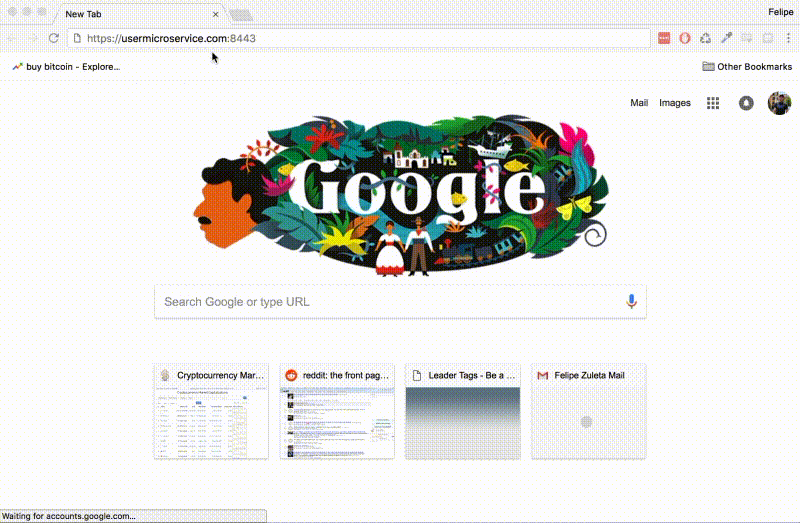Open the Google doodle image
The height and width of the screenshot is (523, 800).
(x=401, y=196)
